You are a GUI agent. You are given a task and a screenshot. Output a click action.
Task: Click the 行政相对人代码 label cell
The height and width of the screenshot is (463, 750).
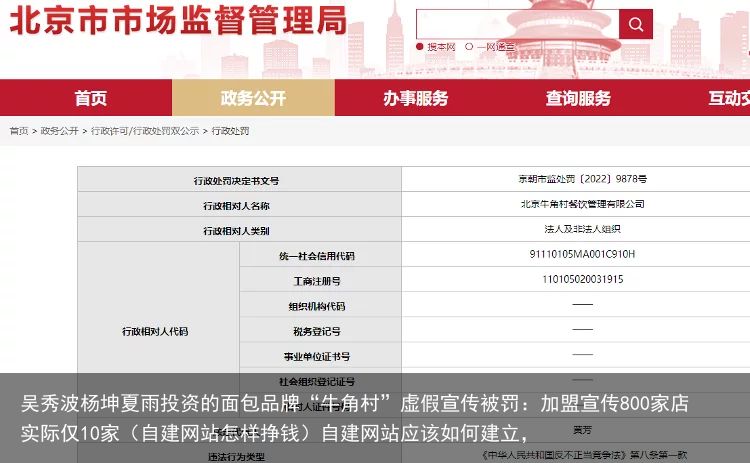pyautogui.click(x=158, y=331)
